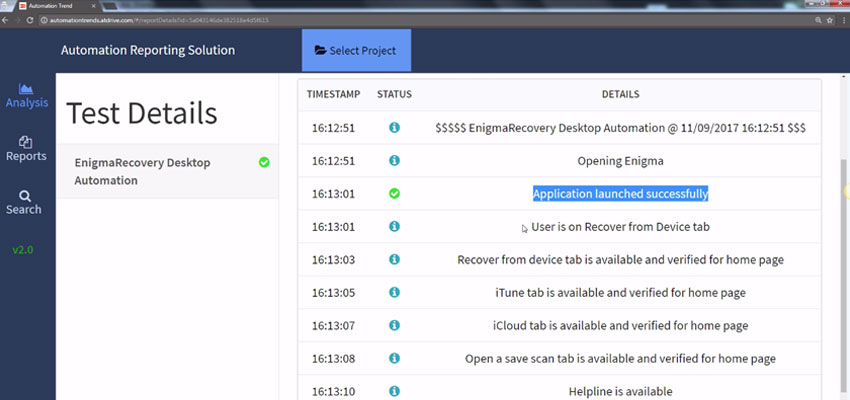Image resolution: width=850 pixels, height=400 pixels.
Task: Click info icon for $$$$$ EnigmaRecovery row
Action: (395, 127)
